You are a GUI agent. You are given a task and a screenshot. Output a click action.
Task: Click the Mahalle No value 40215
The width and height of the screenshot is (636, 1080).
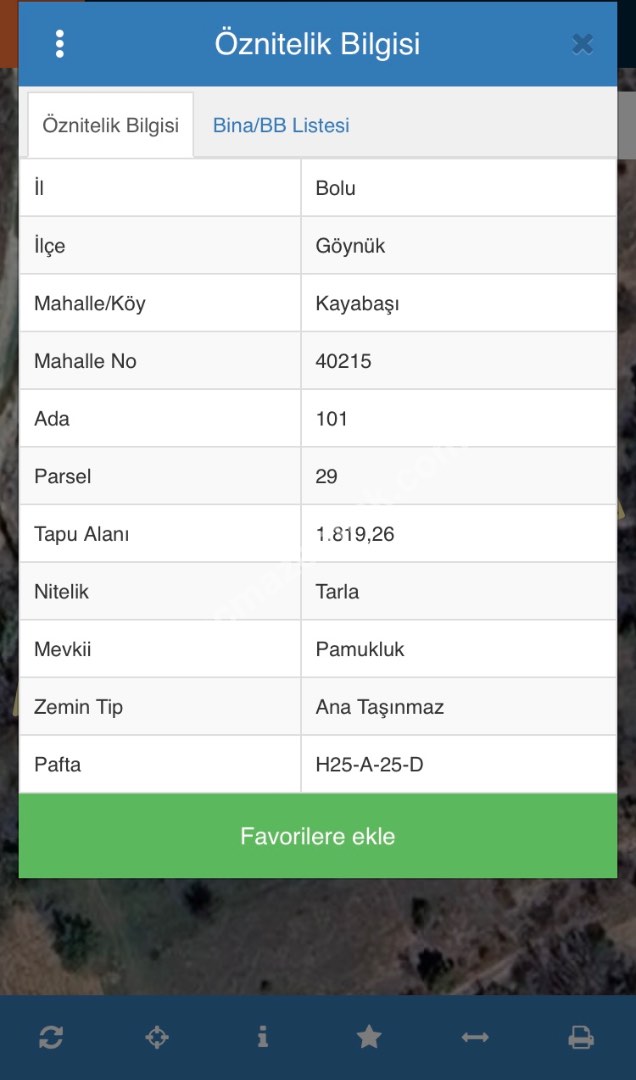click(x=343, y=361)
